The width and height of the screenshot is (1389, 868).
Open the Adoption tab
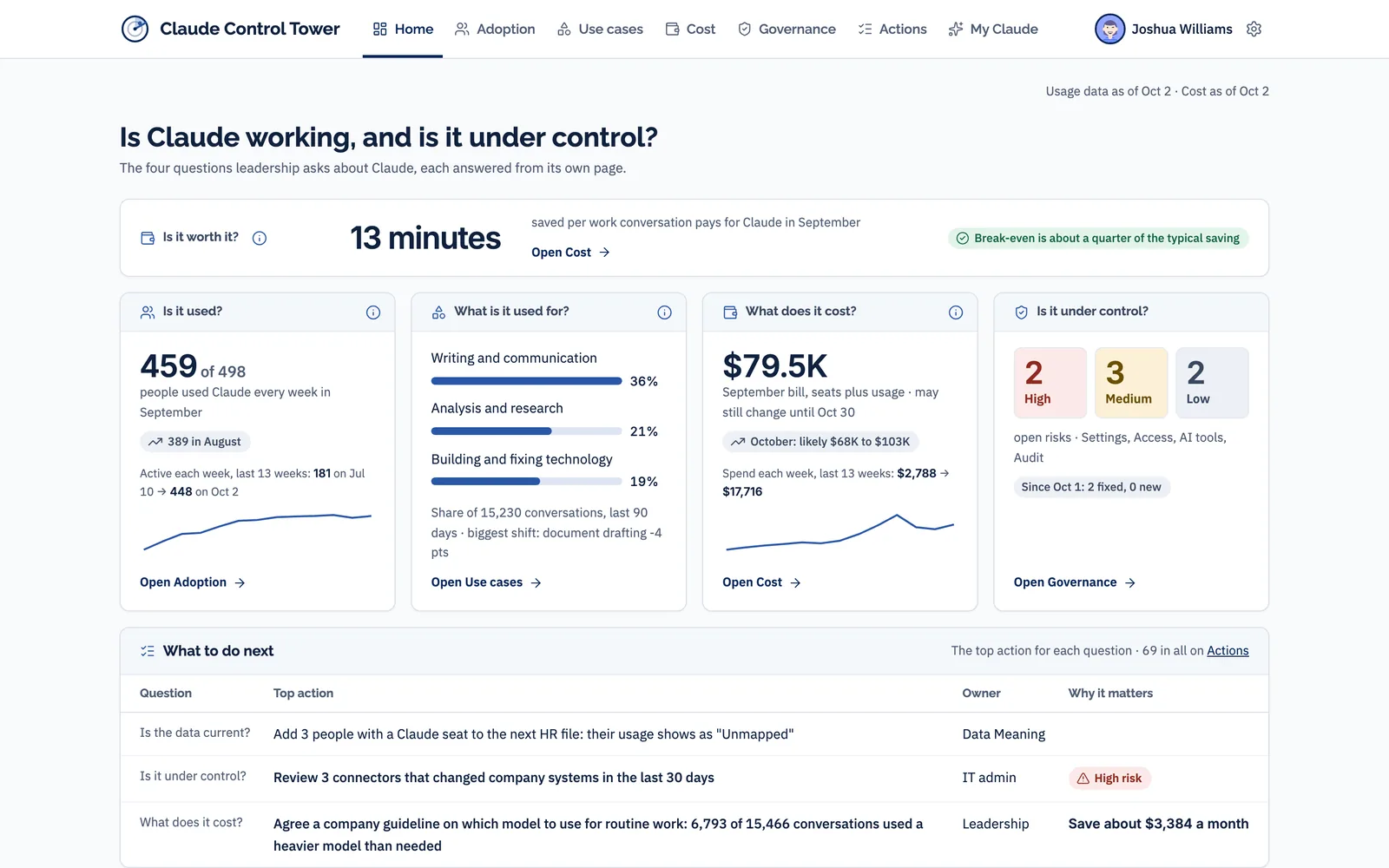coord(495,29)
